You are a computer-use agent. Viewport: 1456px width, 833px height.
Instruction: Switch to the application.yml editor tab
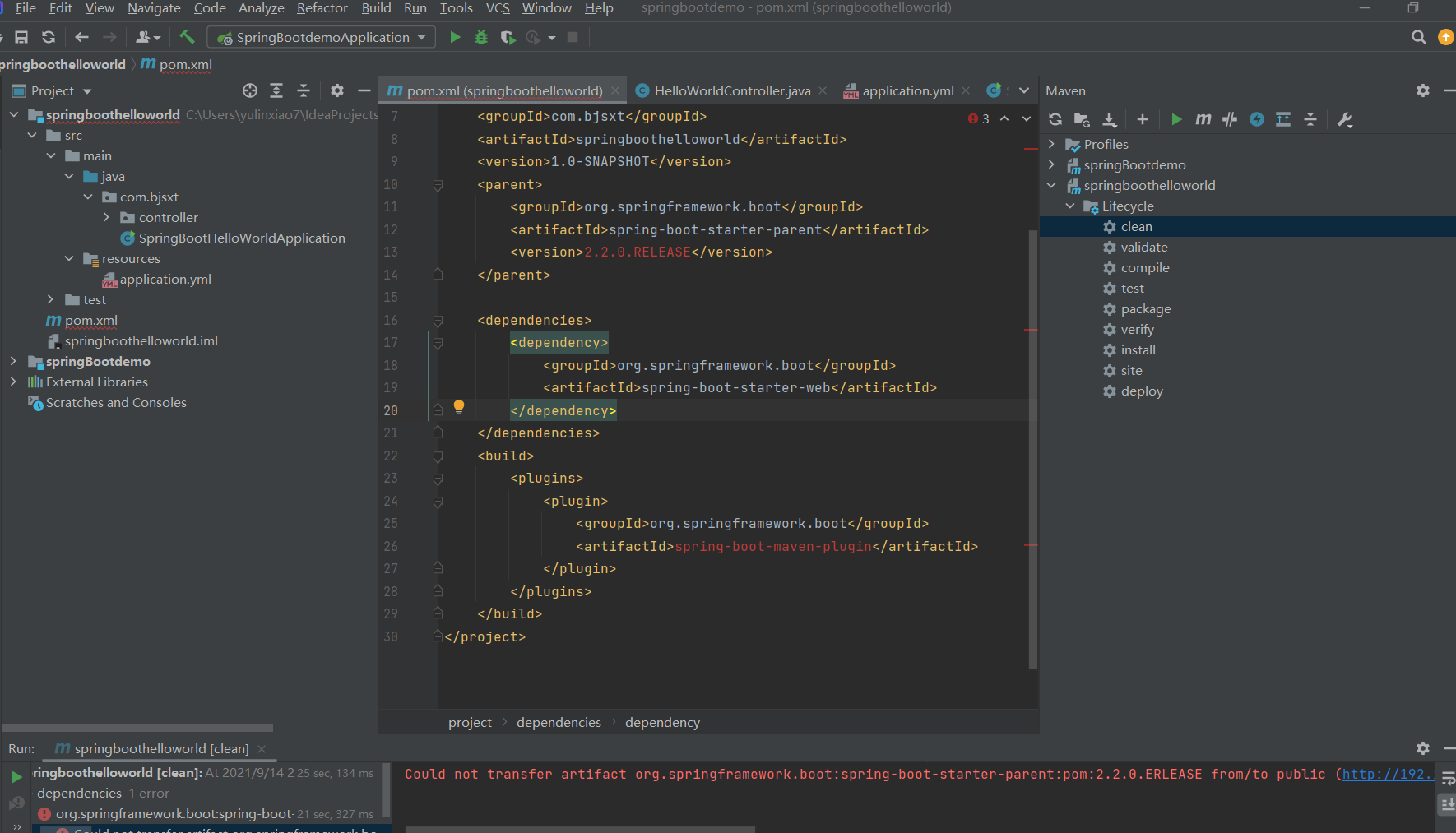pyautogui.click(x=907, y=90)
